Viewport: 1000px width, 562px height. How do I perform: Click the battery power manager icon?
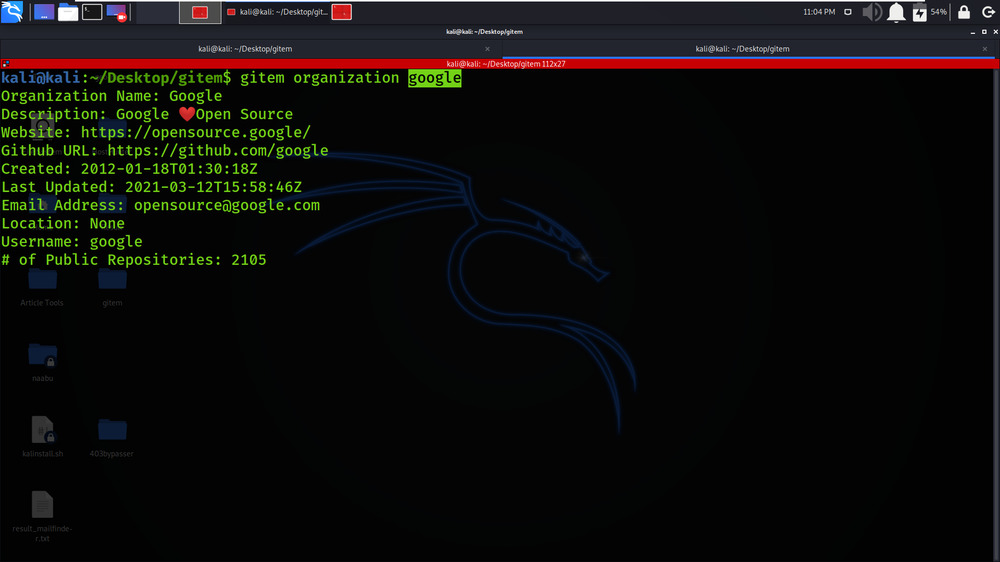(x=919, y=12)
